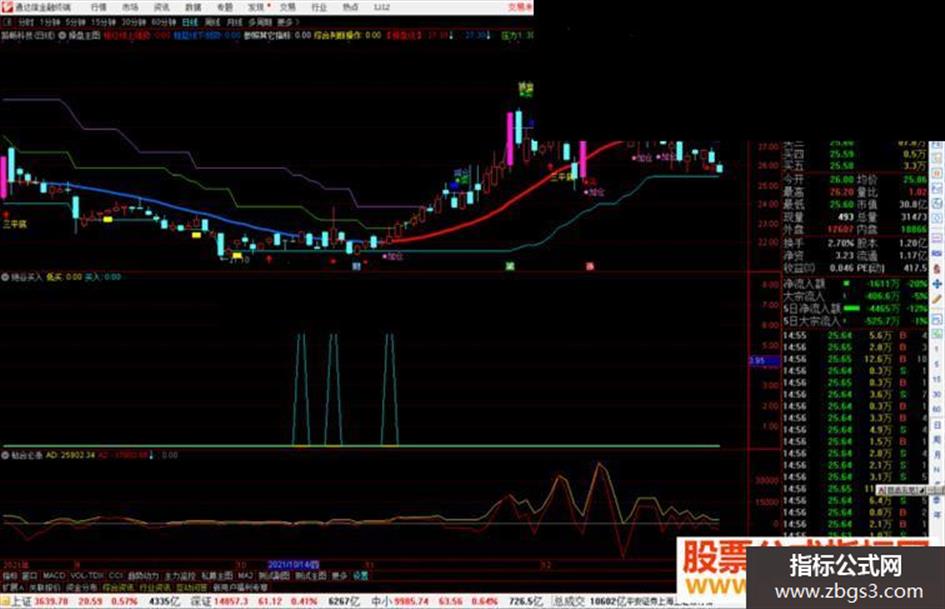Click the pencil drawing icon in right toolbar
Viewport: 945px width, 609px height.
937,299
